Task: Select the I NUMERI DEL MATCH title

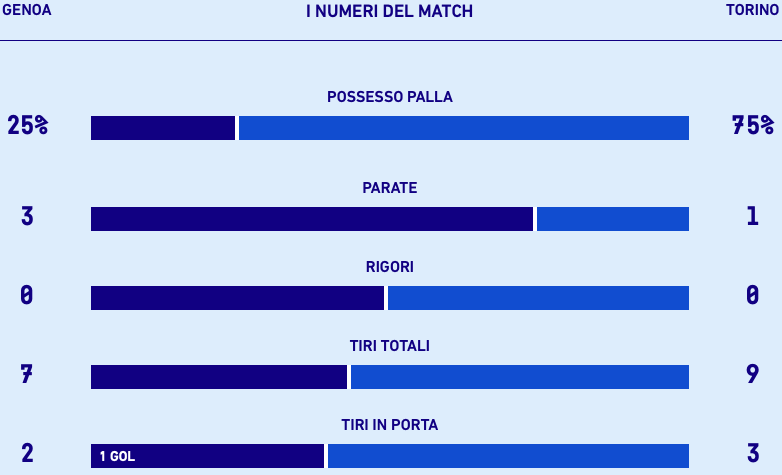Action: (x=389, y=11)
